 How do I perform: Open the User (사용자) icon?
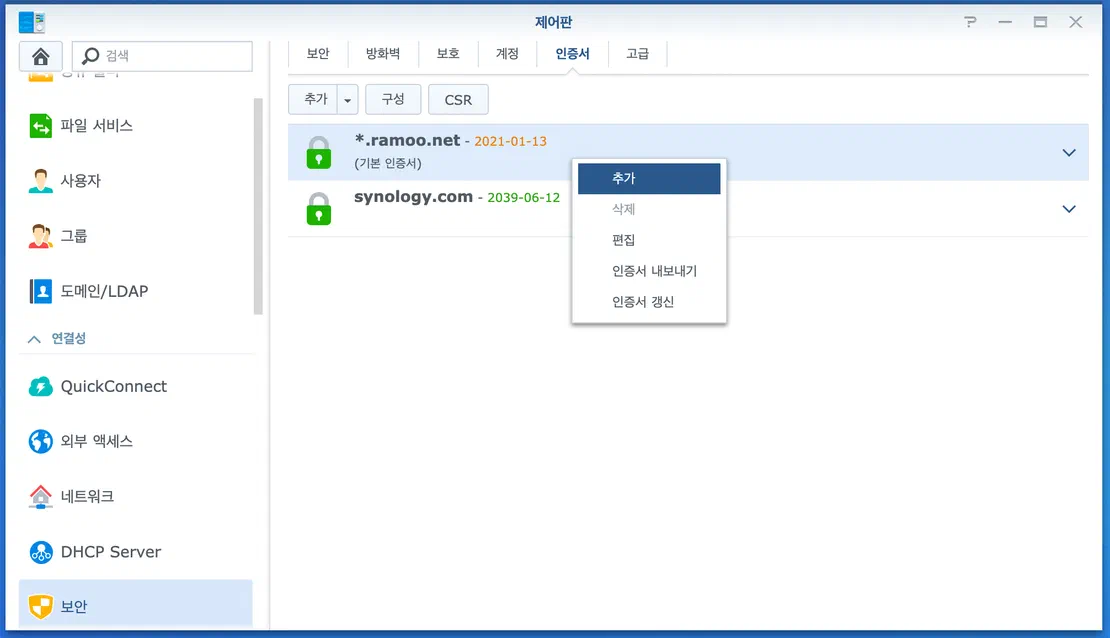(40, 181)
